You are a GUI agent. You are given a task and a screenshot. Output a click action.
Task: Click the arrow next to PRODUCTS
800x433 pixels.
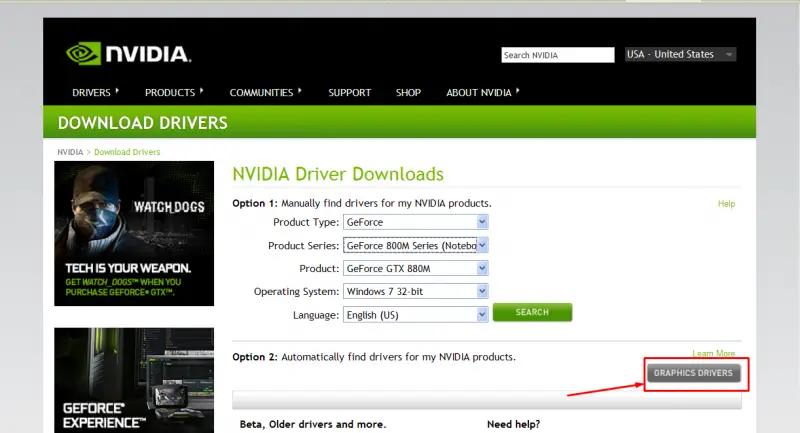[202, 91]
